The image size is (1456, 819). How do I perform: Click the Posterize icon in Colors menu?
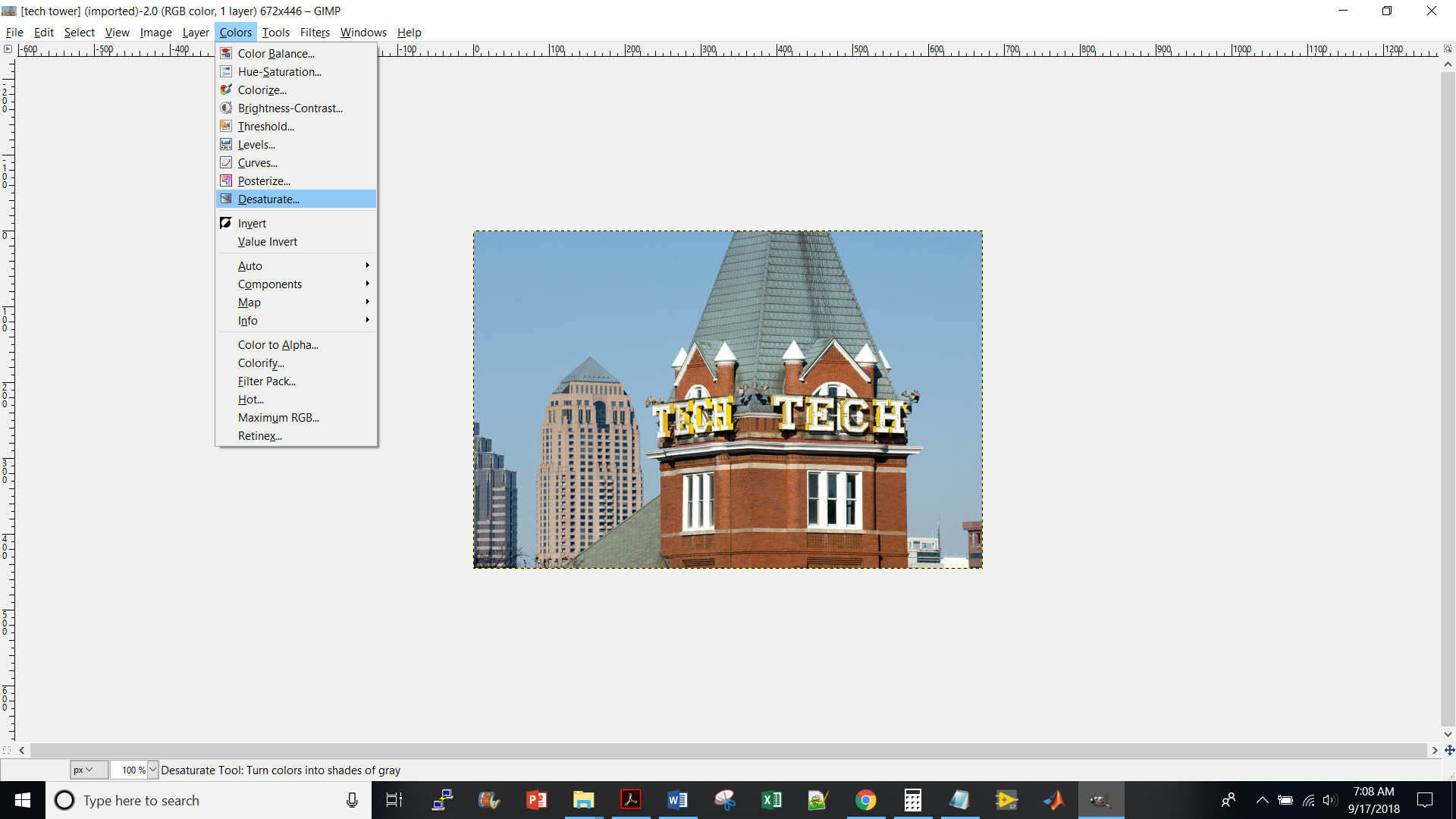pyautogui.click(x=225, y=180)
